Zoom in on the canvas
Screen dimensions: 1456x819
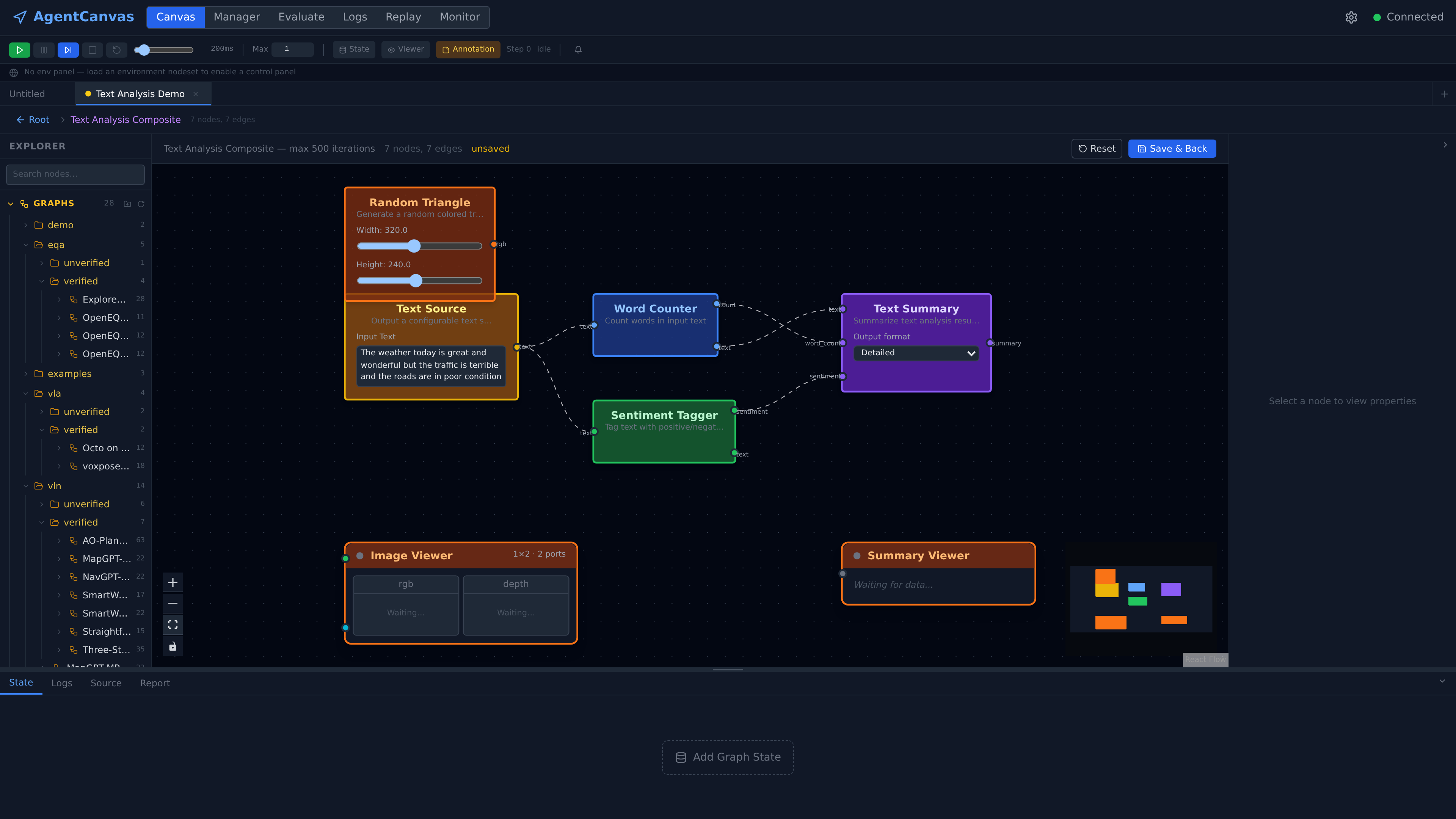[x=173, y=582]
